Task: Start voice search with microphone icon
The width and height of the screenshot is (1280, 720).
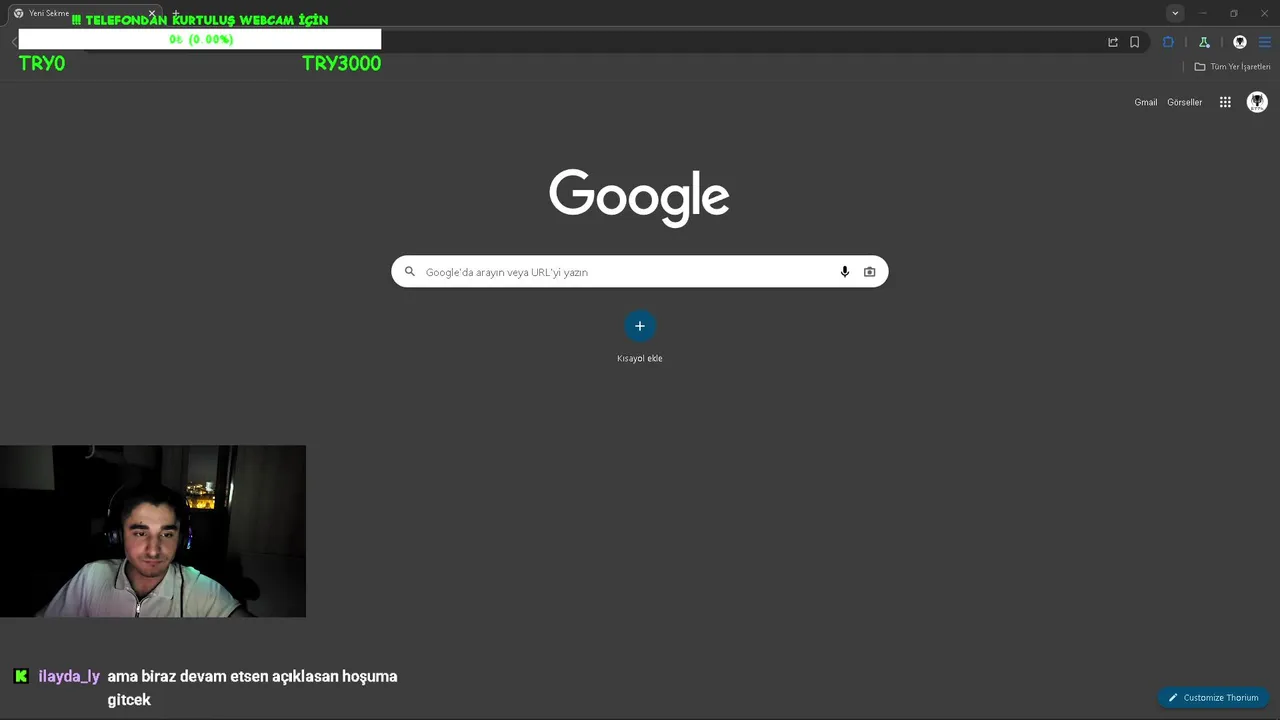Action: point(844,271)
